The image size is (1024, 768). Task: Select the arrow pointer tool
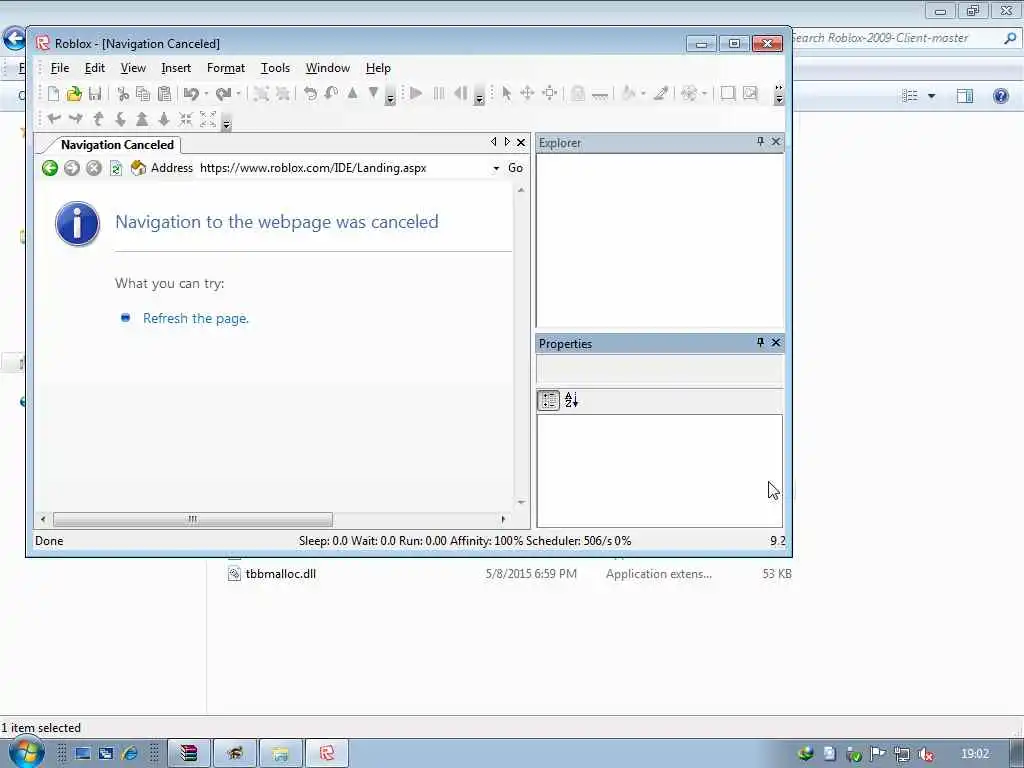click(506, 93)
